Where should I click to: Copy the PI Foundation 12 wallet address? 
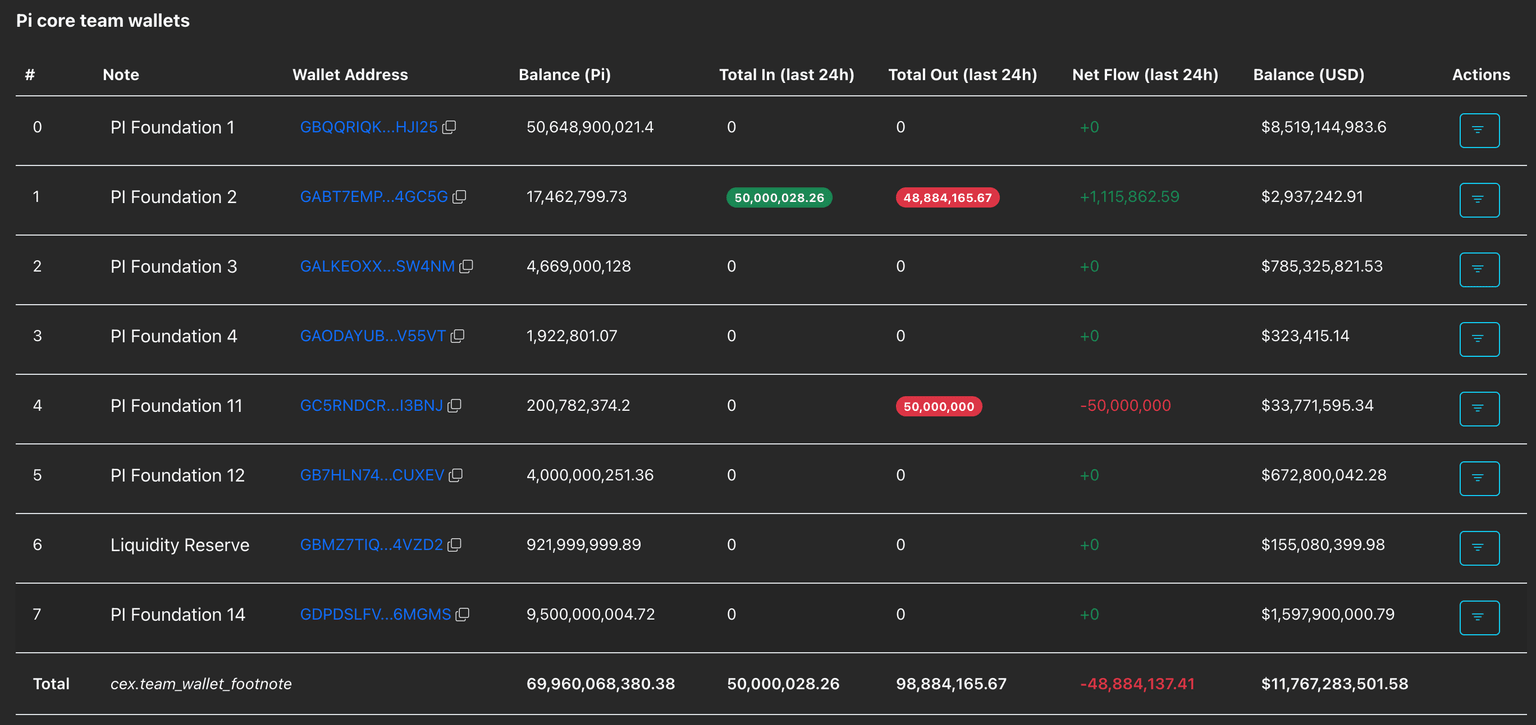(455, 476)
